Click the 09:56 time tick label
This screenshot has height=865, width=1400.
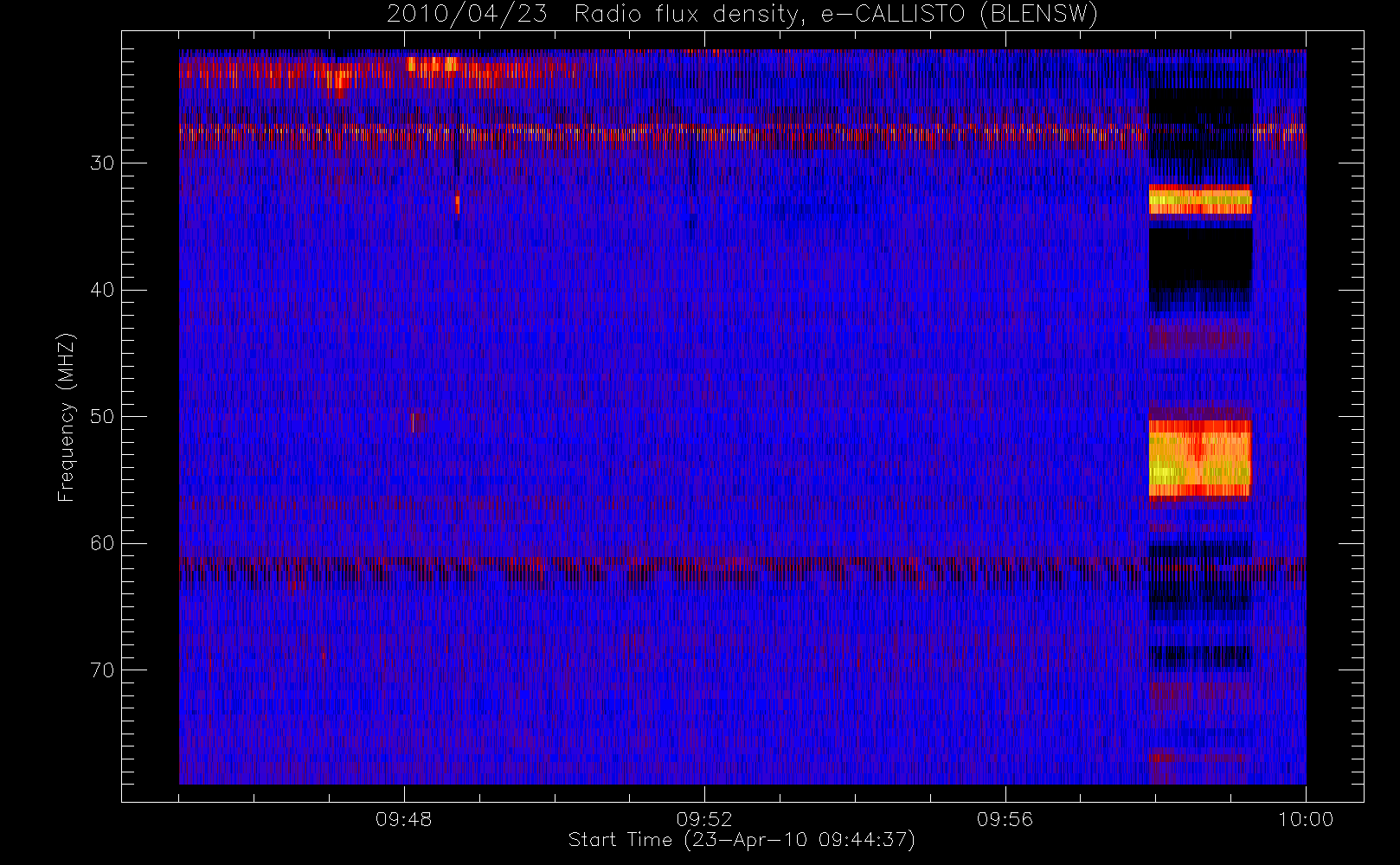[x=1005, y=819]
